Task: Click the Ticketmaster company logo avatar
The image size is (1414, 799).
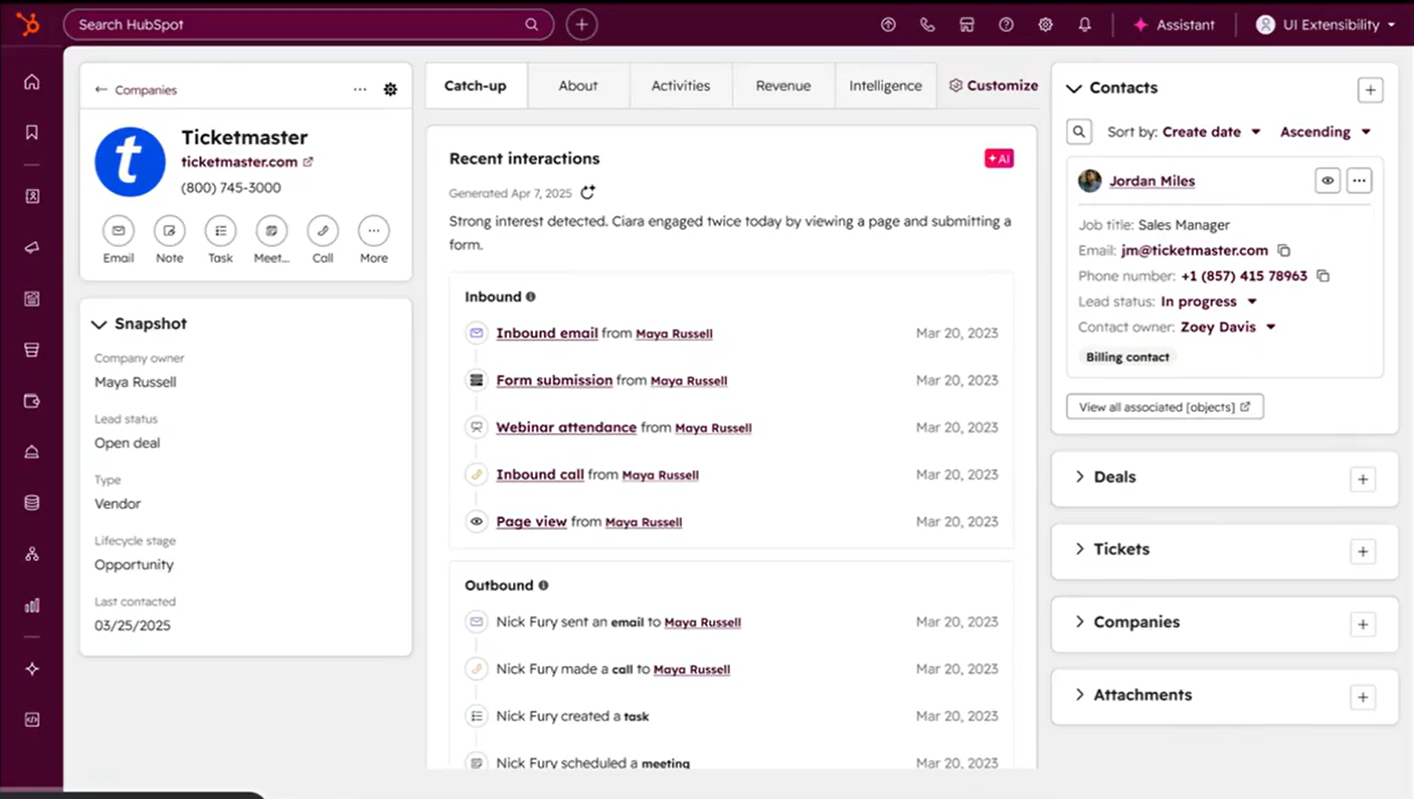Action: point(130,162)
